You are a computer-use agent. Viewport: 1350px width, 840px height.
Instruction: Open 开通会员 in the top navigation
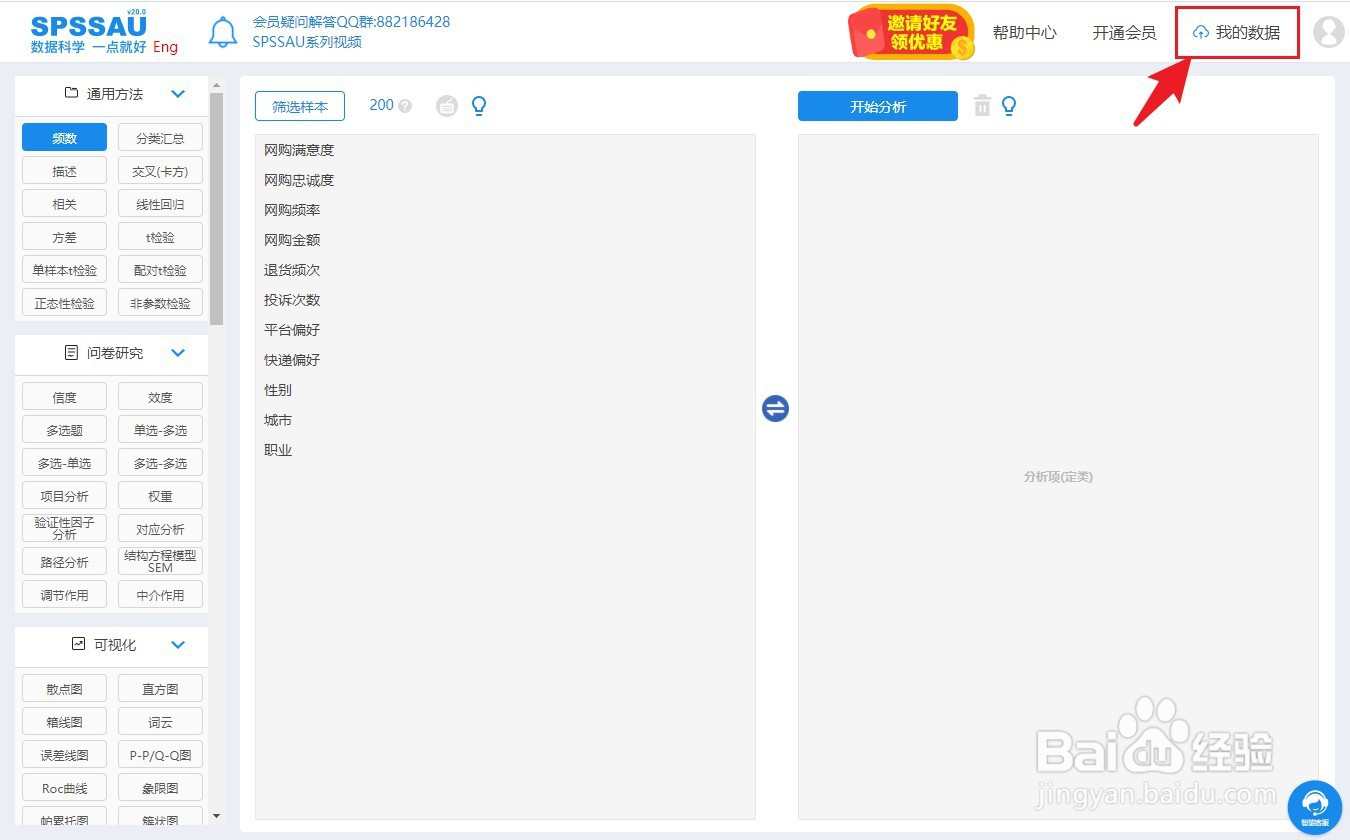(1124, 33)
